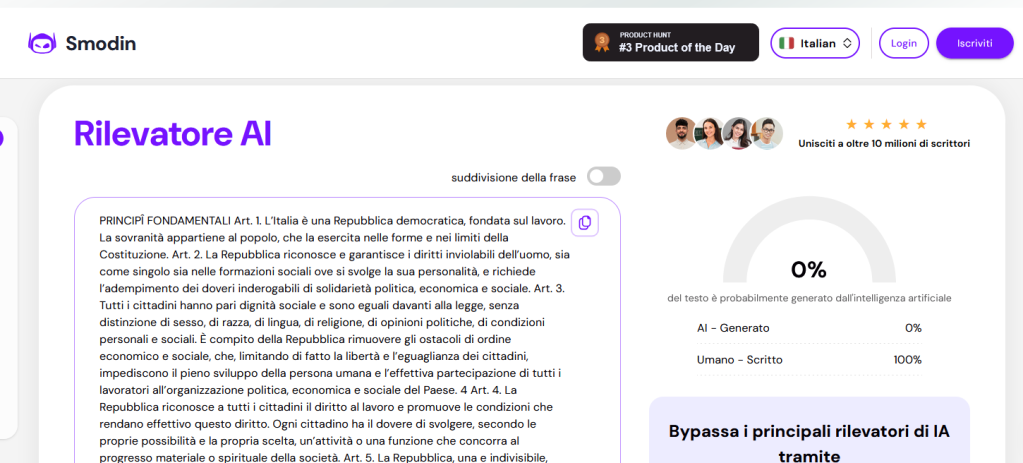
Task: Click the last avatar with glasses
Action: 767,134
